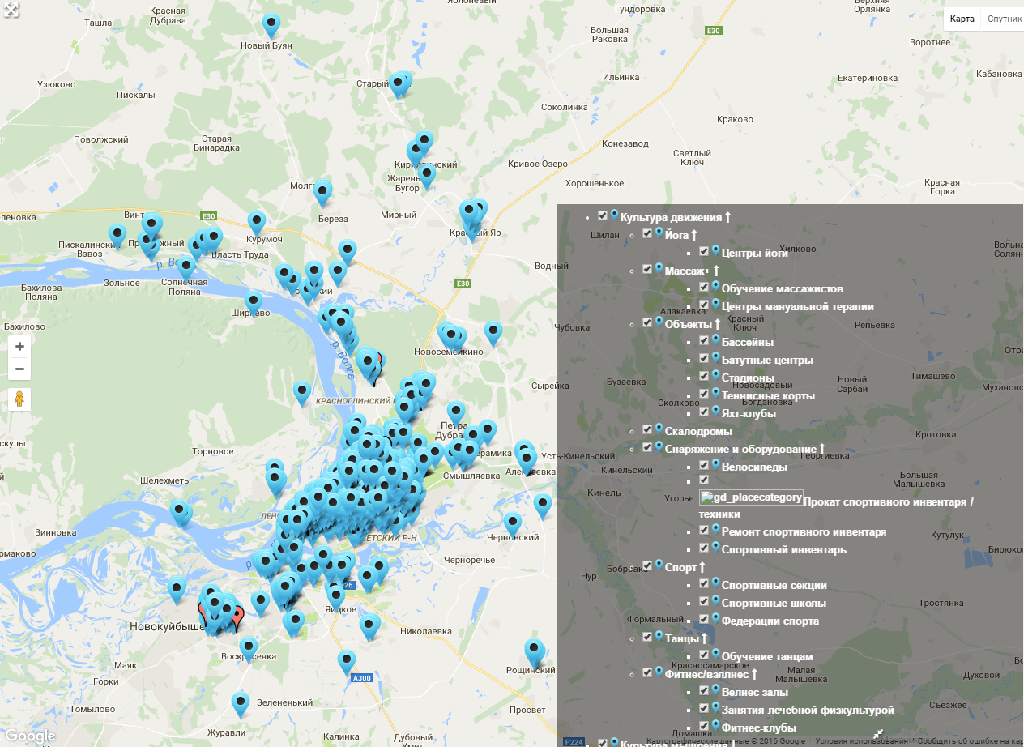Image resolution: width=1024 pixels, height=747 pixels.
Task: Click the blue marker at Новый Буян
Action: tap(271, 24)
